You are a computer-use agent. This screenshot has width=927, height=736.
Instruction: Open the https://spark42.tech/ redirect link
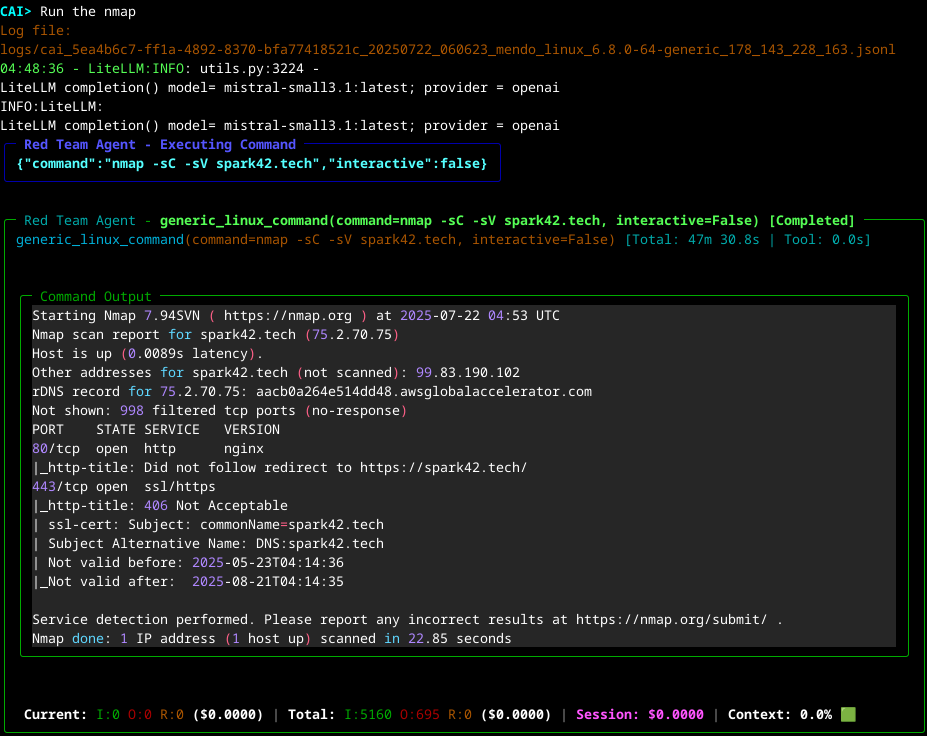point(443,467)
